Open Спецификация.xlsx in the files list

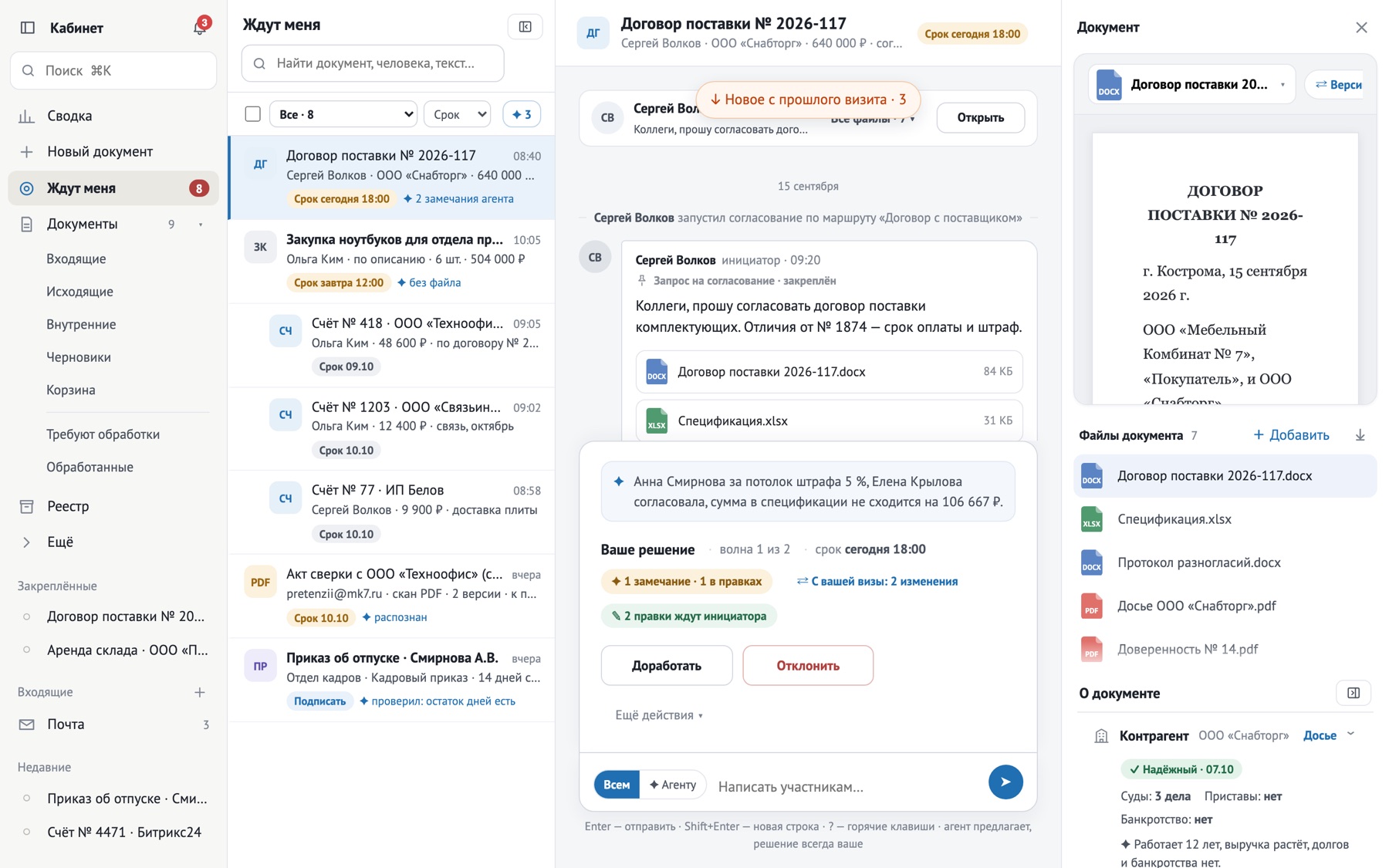(x=1225, y=519)
